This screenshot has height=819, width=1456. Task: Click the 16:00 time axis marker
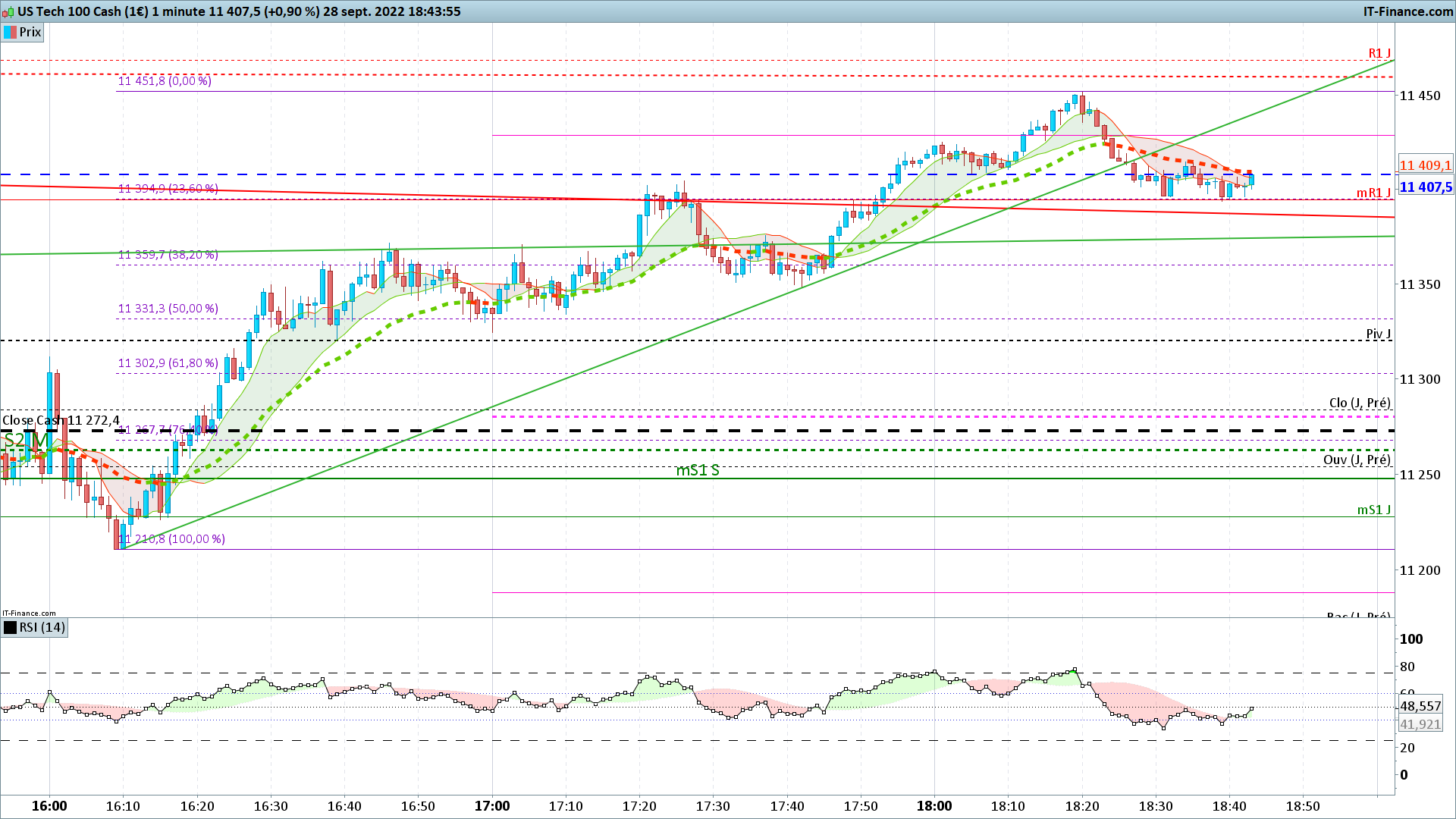coord(49,806)
